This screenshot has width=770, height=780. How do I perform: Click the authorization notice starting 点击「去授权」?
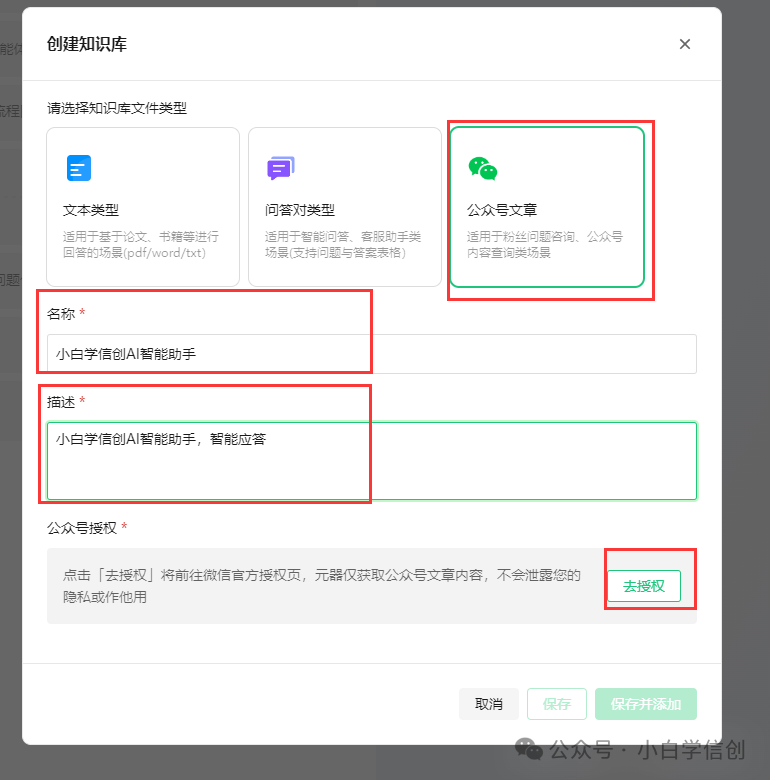click(322, 586)
